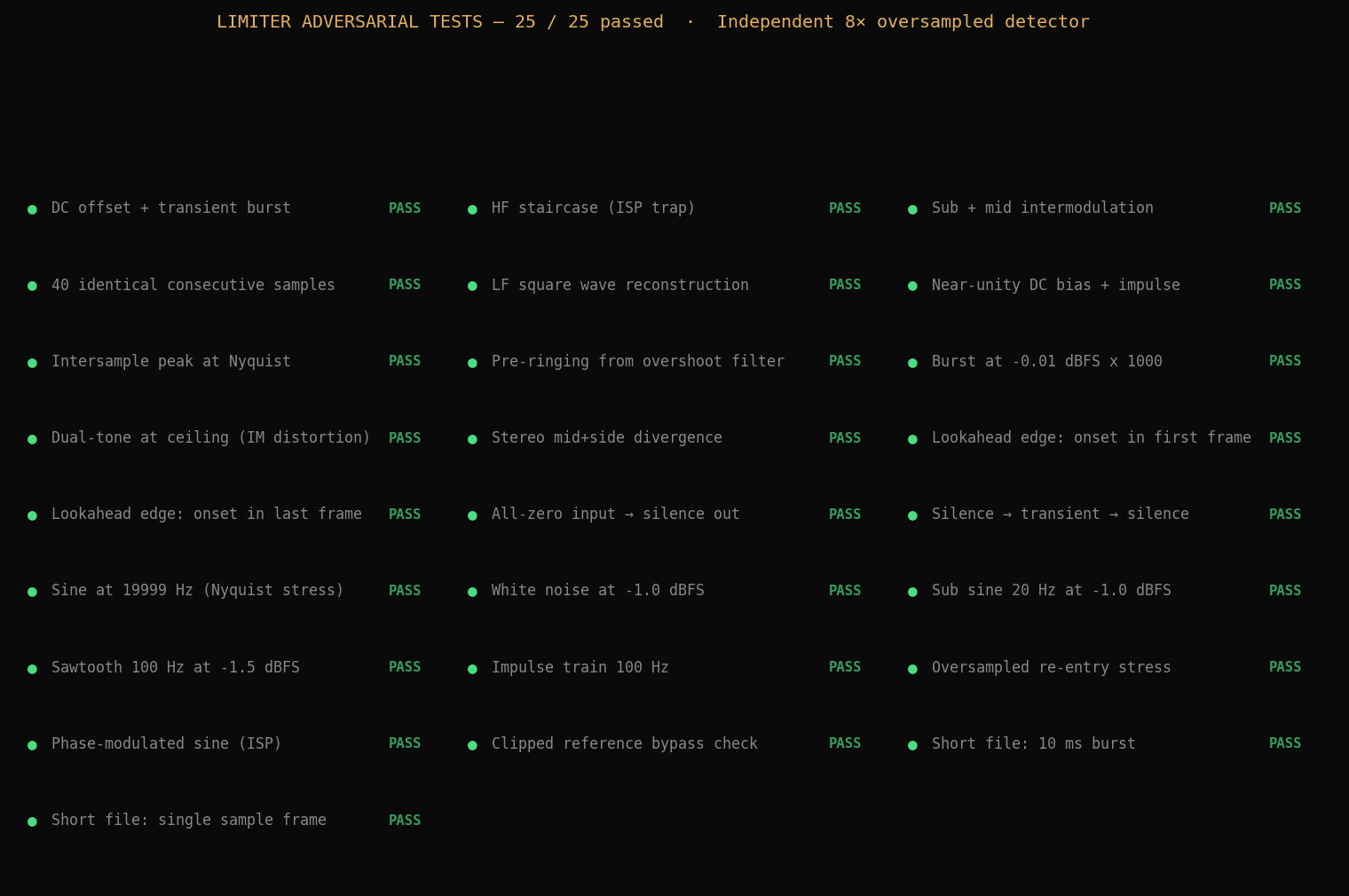Toggle the PASS badge for 40 identical consecutive samples
Viewport: 1349px width, 896px height.
tap(405, 284)
